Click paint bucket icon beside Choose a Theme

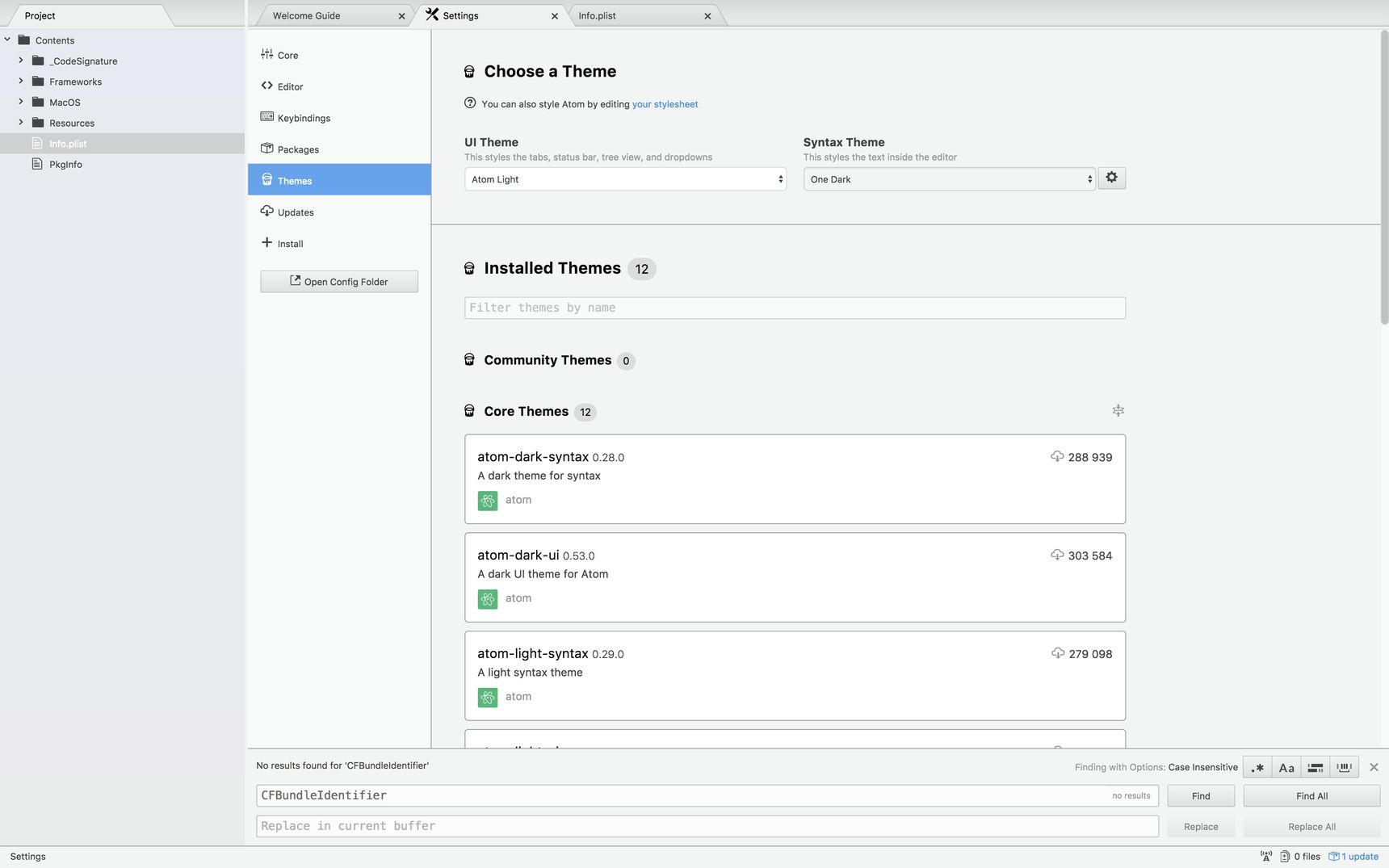click(x=469, y=72)
